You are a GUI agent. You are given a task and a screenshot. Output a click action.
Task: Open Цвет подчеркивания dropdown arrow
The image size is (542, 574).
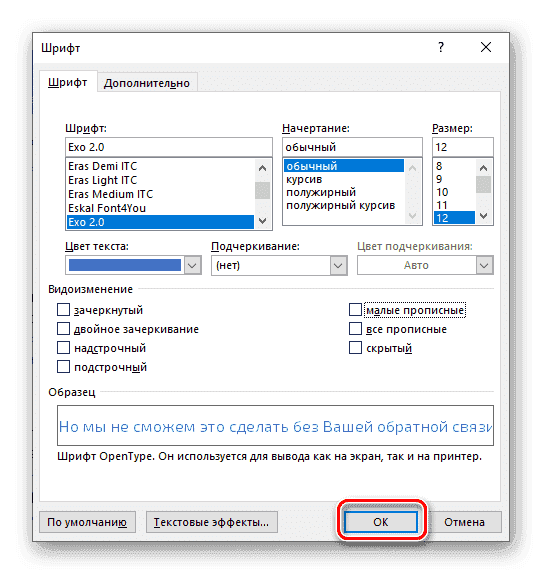pyautogui.click(x=484, y=265)
